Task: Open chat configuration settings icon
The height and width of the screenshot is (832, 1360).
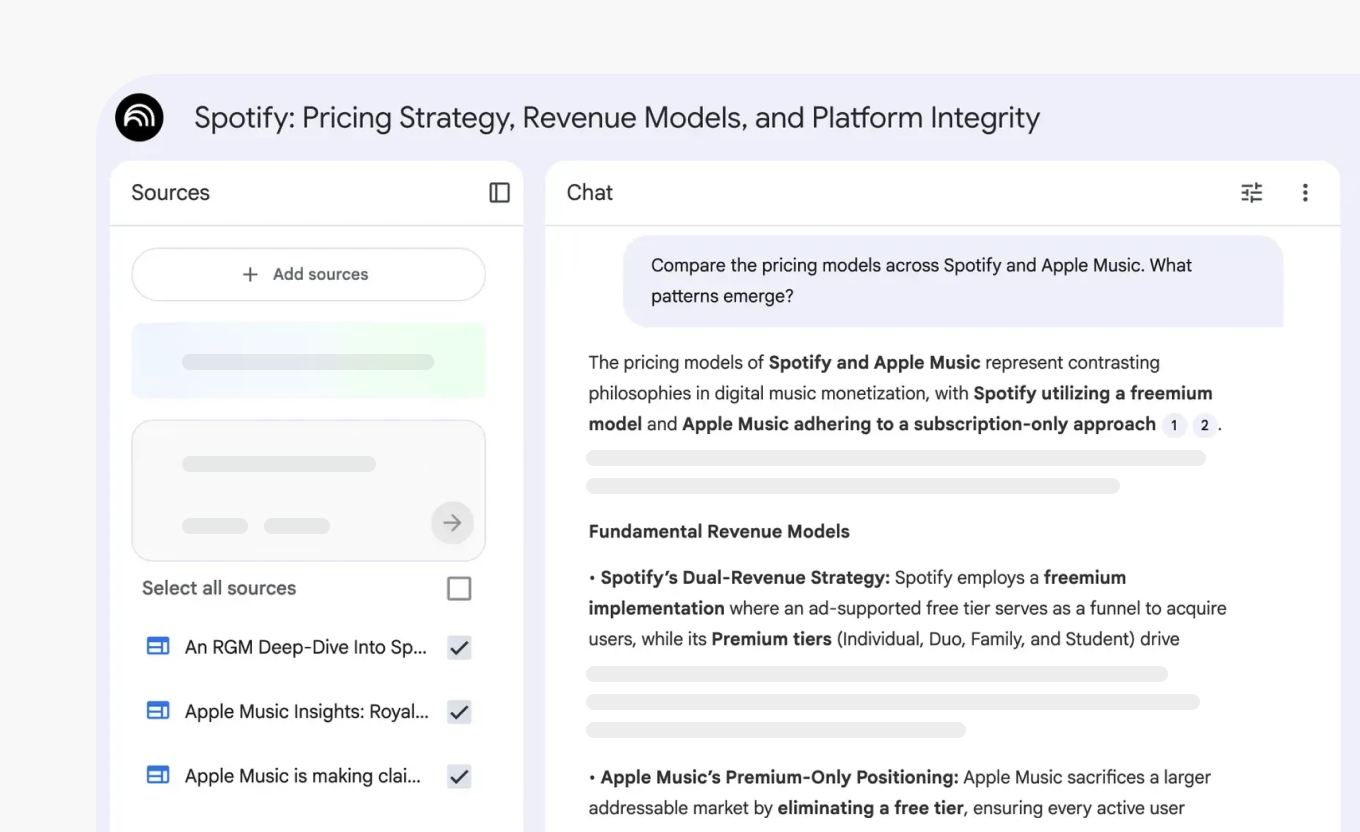Action: tap(1252, 193)
